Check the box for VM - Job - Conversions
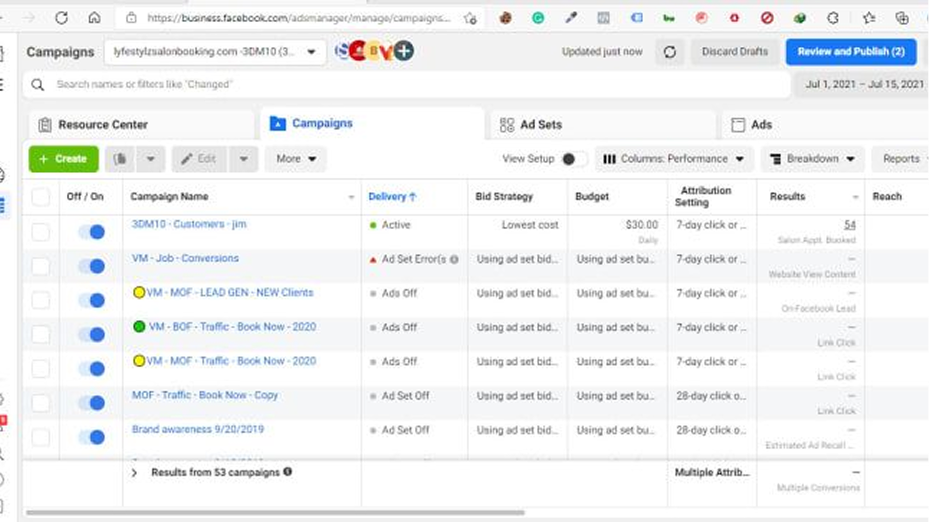 point(41,266)
